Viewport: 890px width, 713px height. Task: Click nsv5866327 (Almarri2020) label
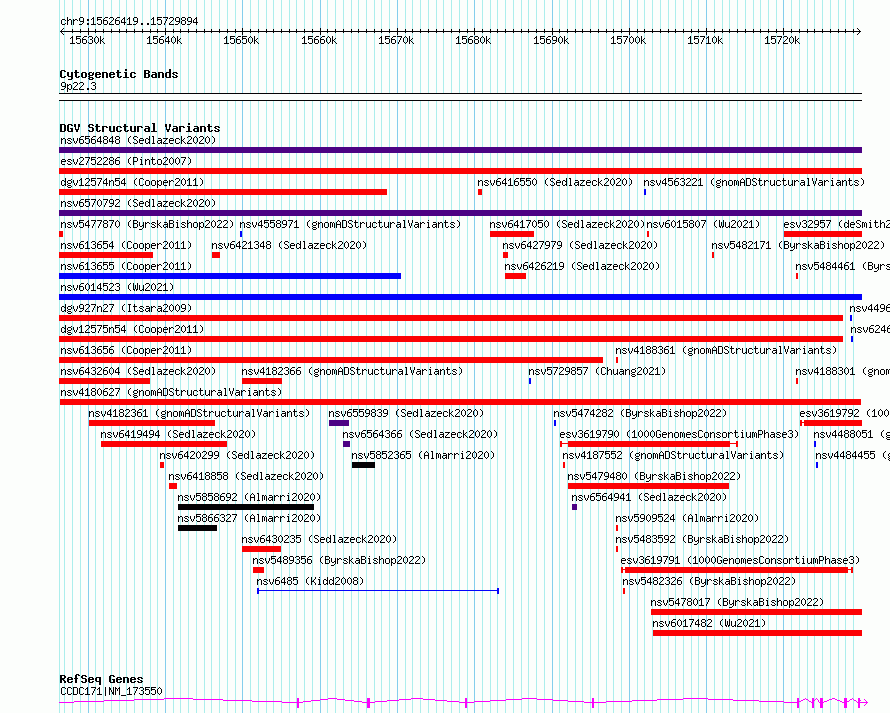click(249, 518)
